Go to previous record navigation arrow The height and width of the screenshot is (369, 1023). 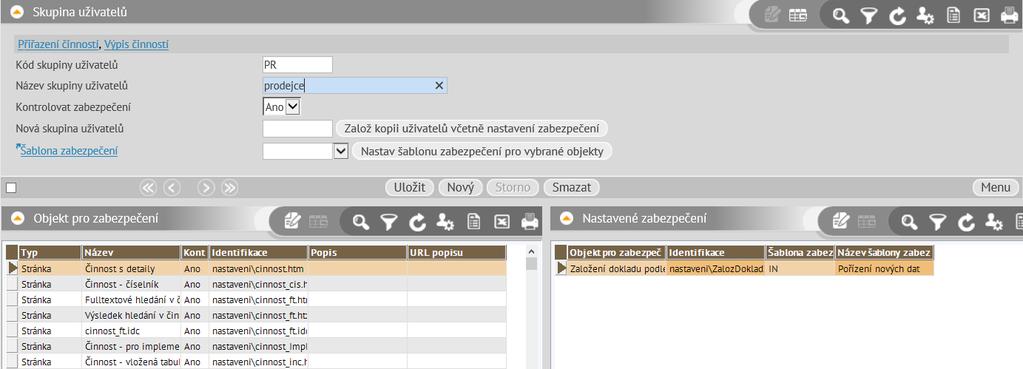[x=172, y=188]
